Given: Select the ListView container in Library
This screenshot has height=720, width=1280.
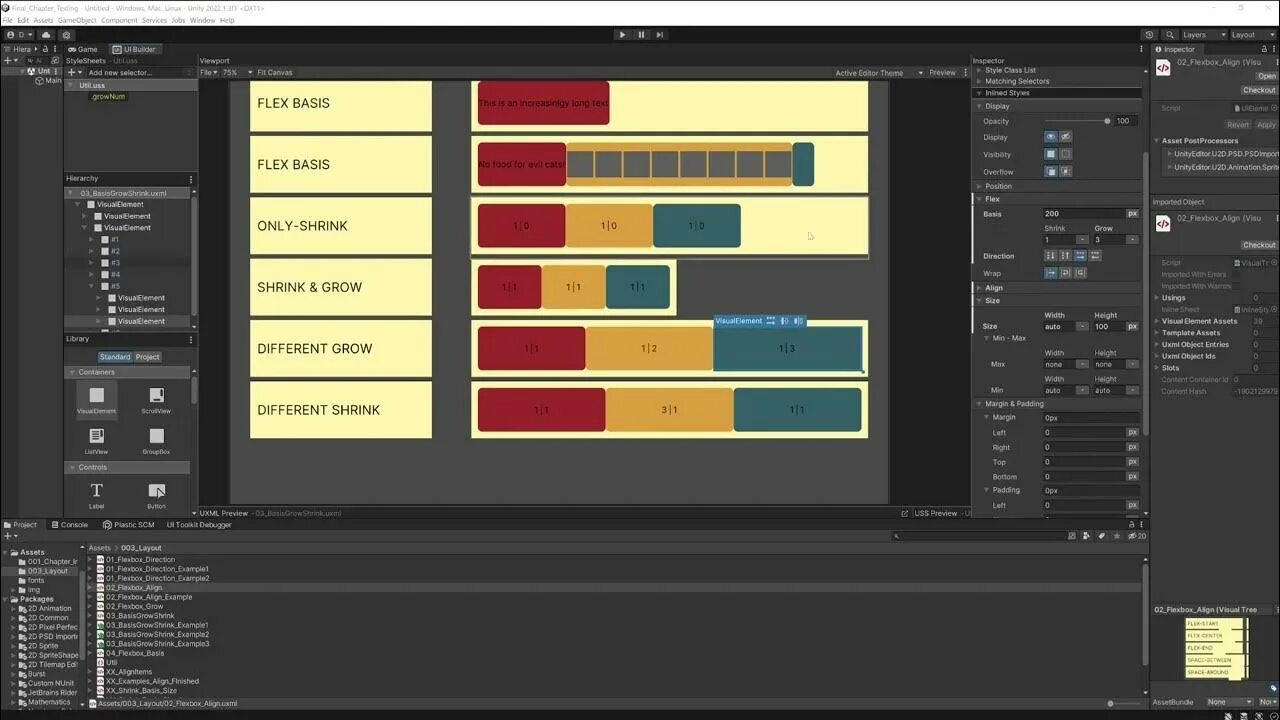Looking at the screenshot, I should (96, 441).
